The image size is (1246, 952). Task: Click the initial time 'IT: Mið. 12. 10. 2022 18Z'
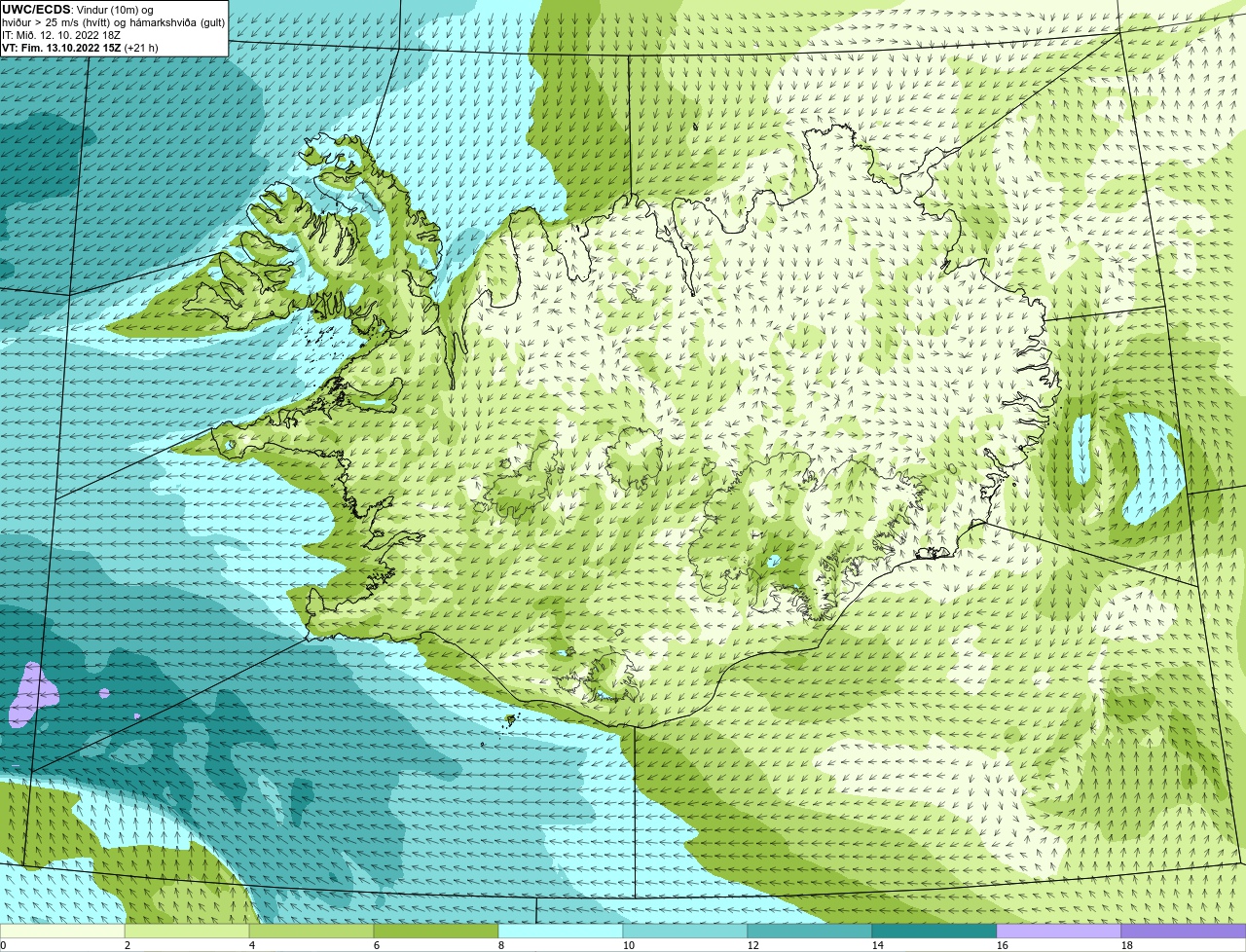61,35
